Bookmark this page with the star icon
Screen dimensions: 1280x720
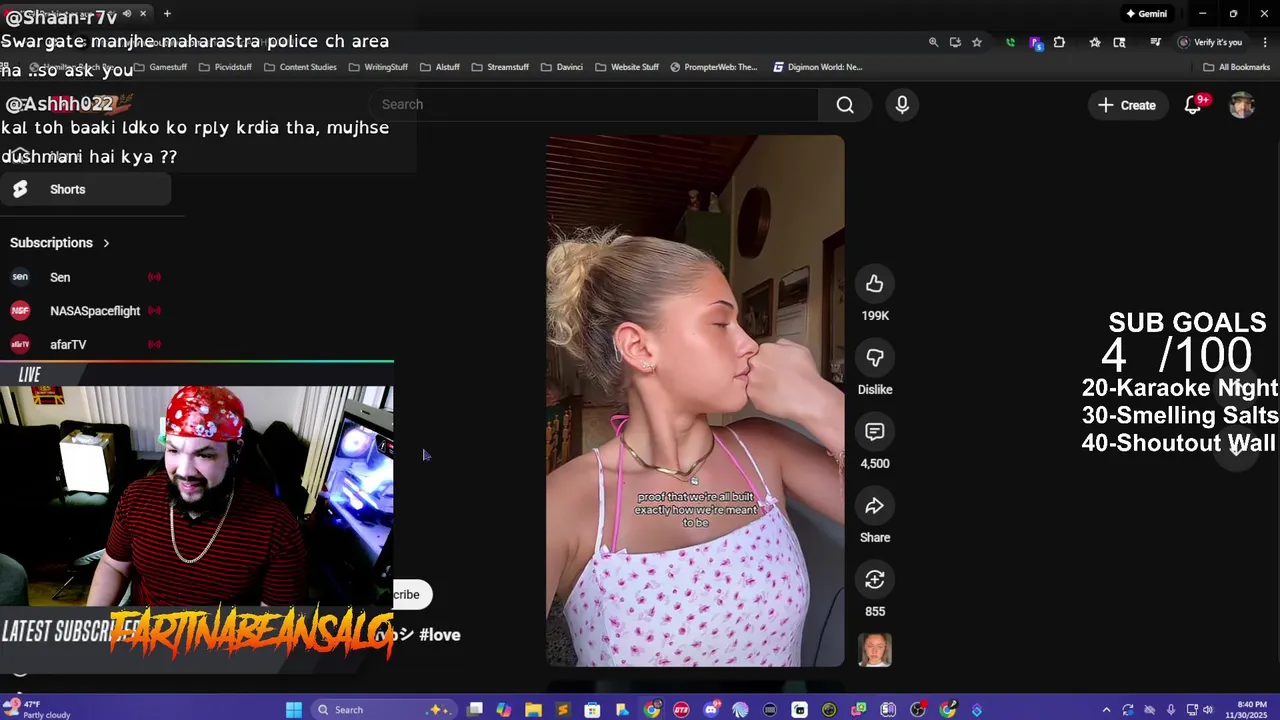point(977,42)
